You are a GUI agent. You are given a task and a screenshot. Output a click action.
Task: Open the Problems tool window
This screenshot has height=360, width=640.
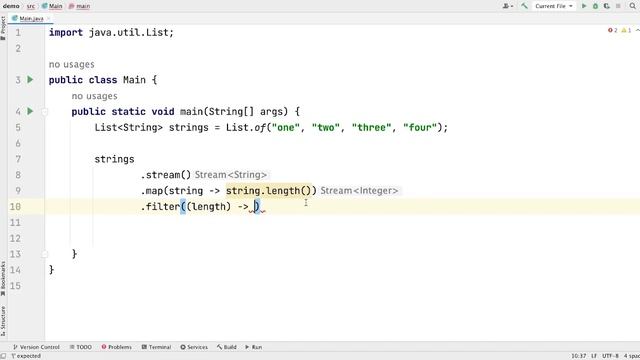click(116, 347)
